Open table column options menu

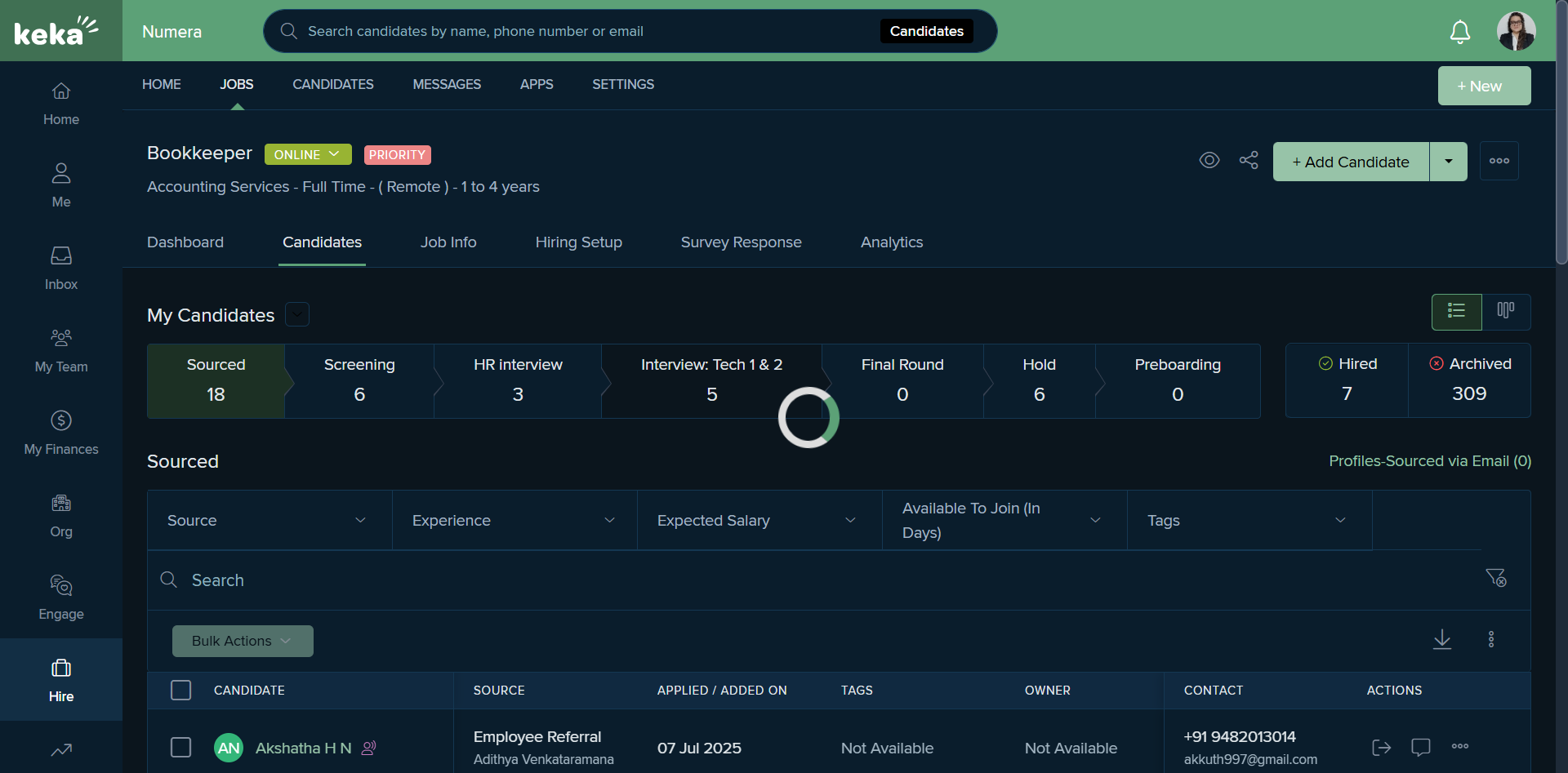[x=1491, y=639]
